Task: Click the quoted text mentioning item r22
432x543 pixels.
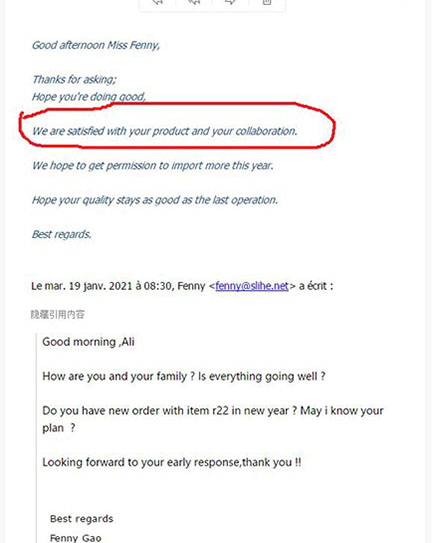Action: 213,419
